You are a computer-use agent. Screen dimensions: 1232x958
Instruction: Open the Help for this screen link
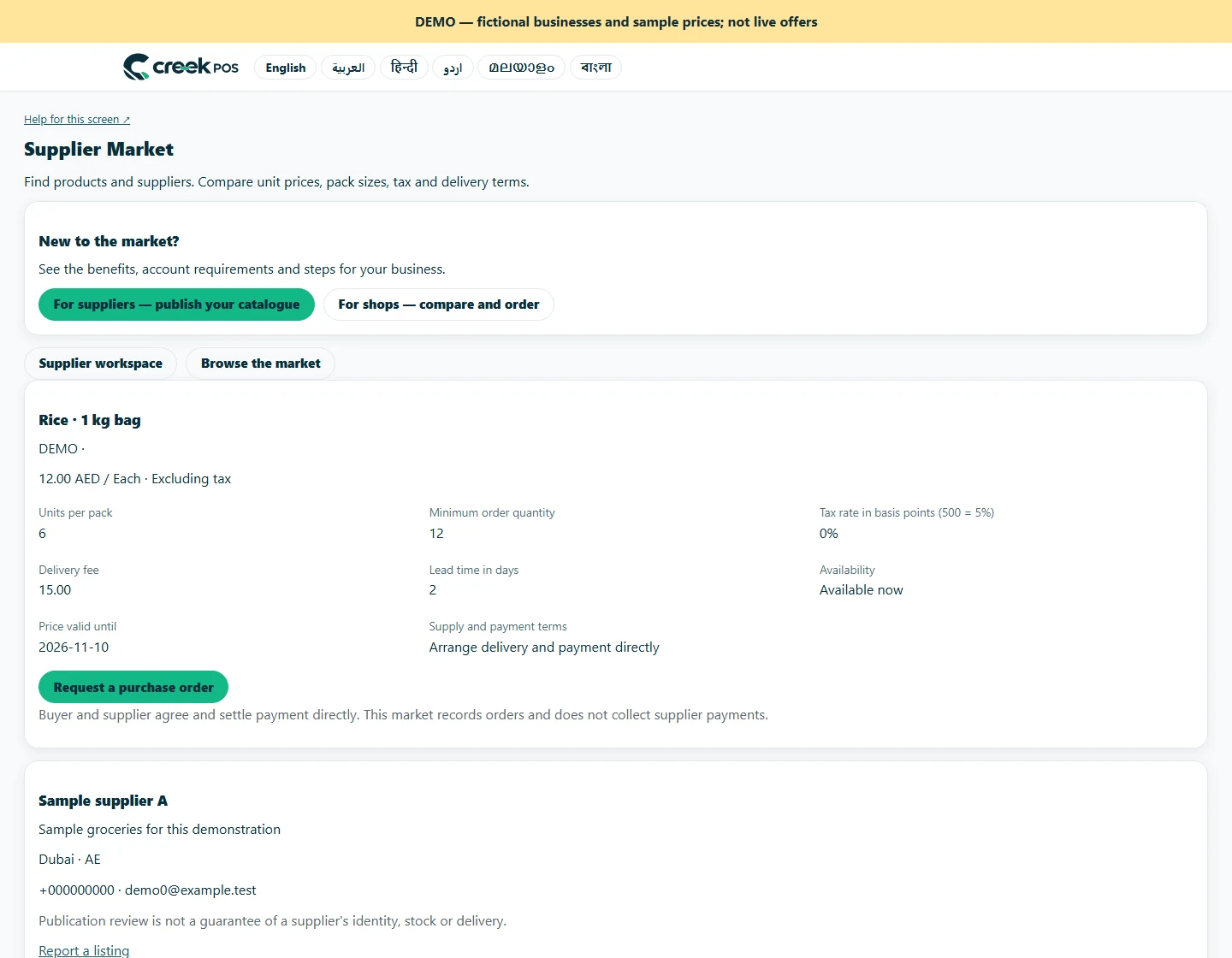click(x=77, y=120)
